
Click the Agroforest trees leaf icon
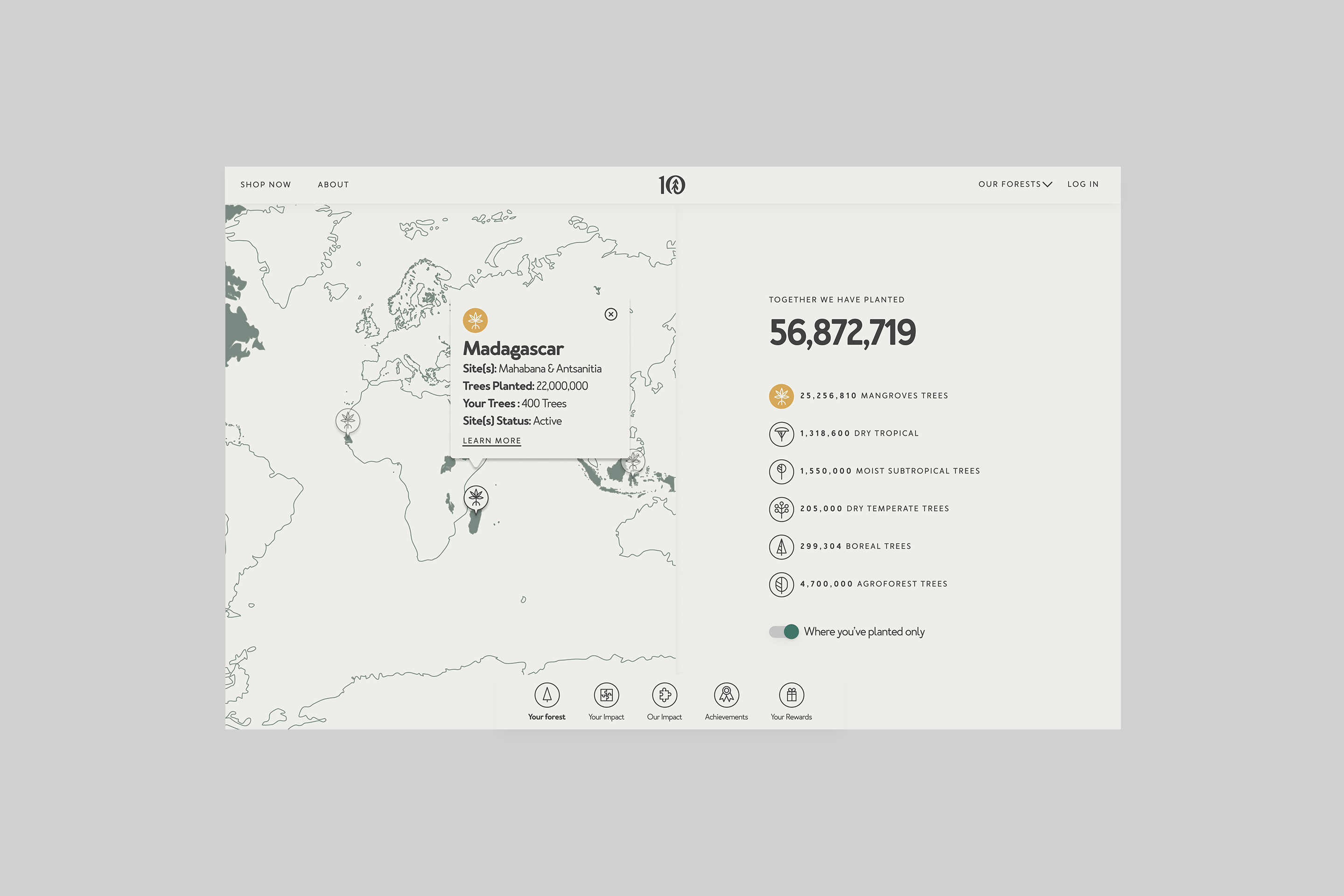click(781, 585)
